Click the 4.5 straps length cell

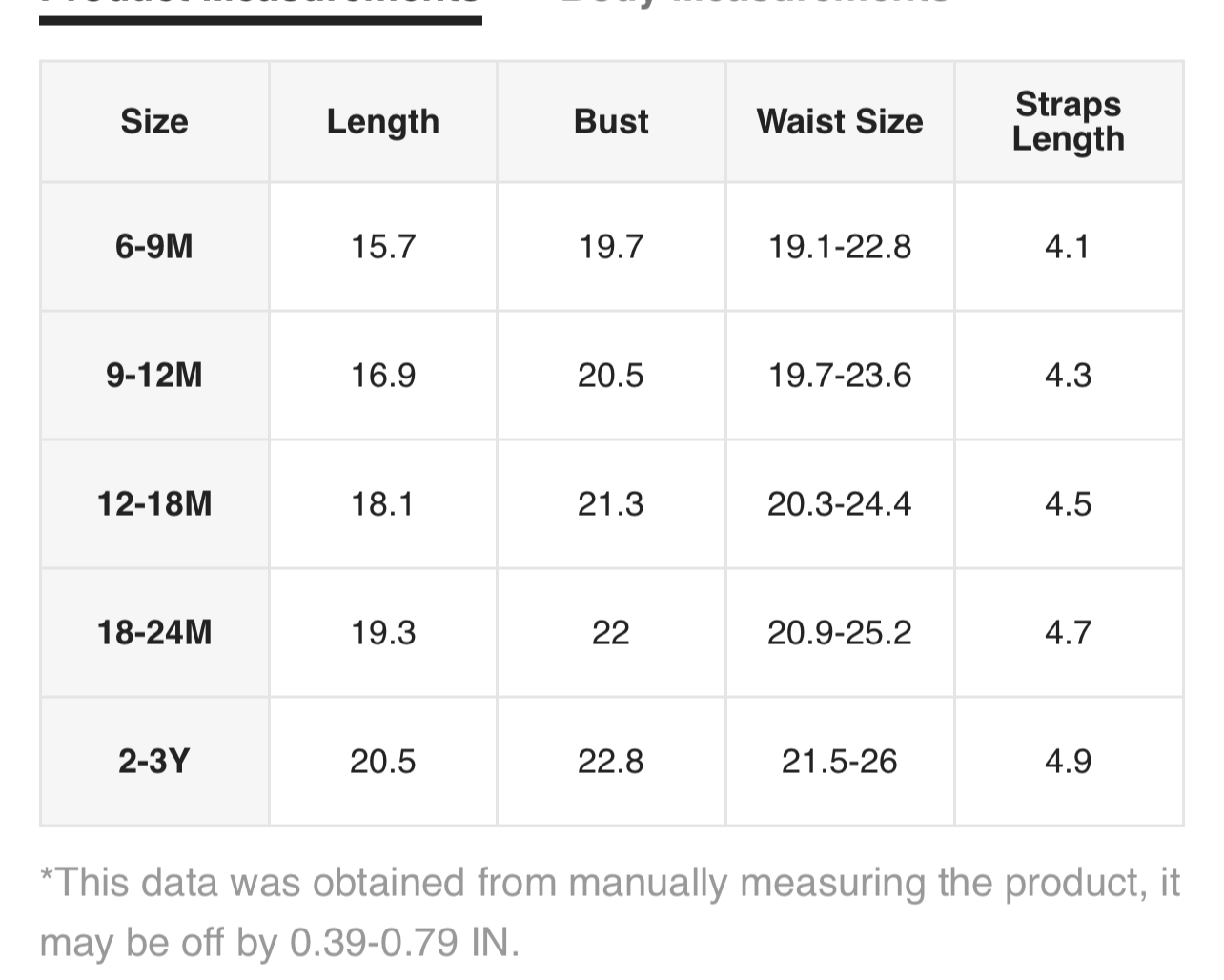1068,504
